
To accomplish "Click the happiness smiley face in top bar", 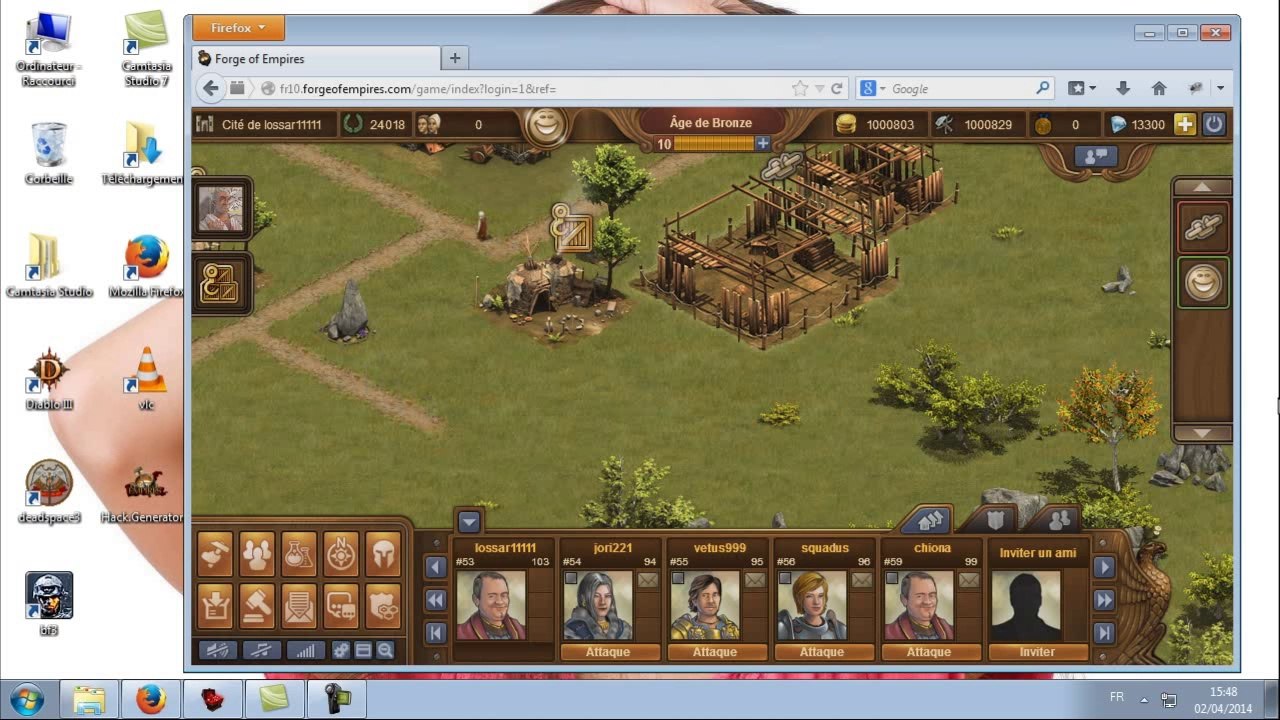I will coord(546,125).
